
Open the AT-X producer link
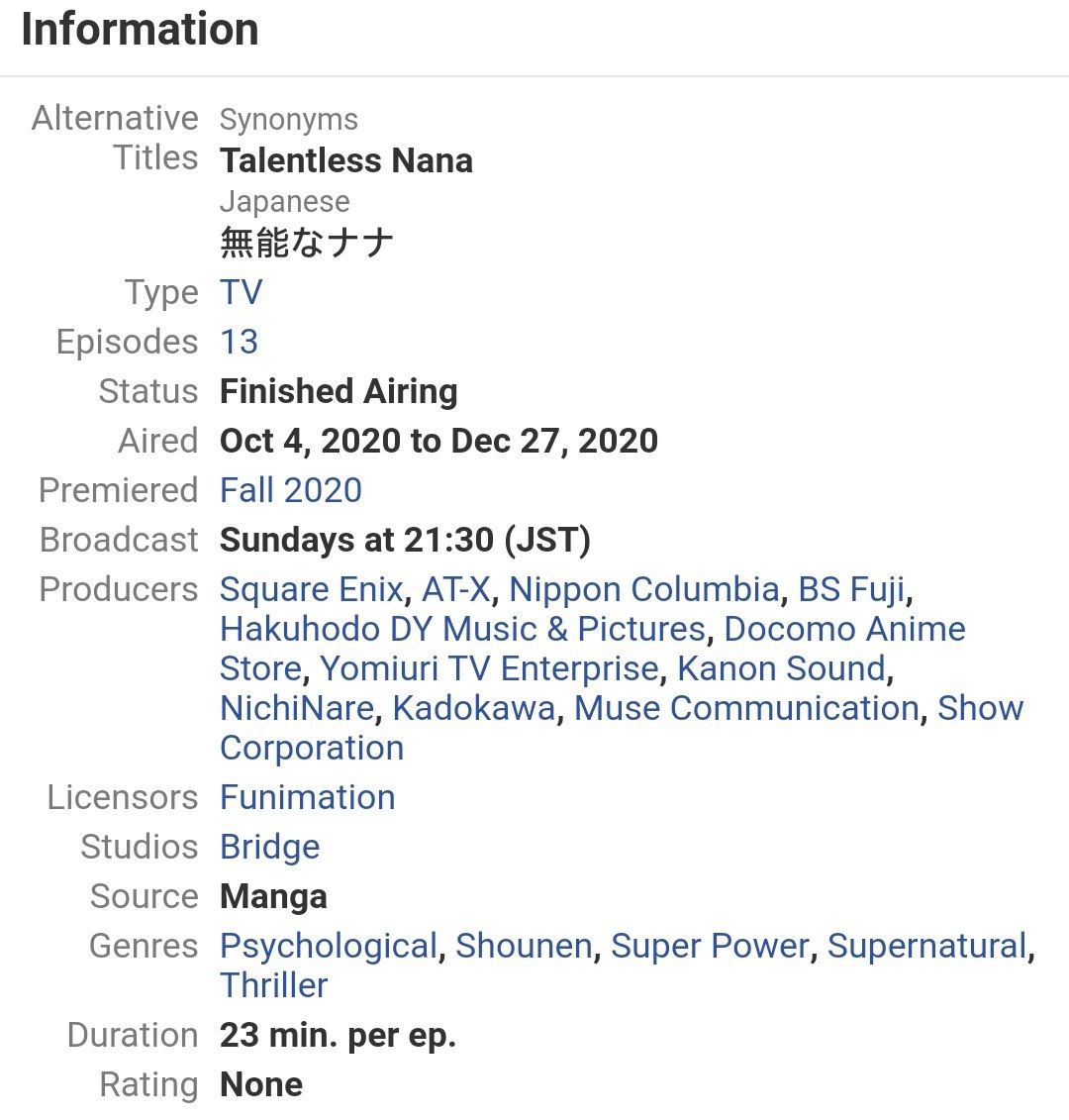(456, 589)
